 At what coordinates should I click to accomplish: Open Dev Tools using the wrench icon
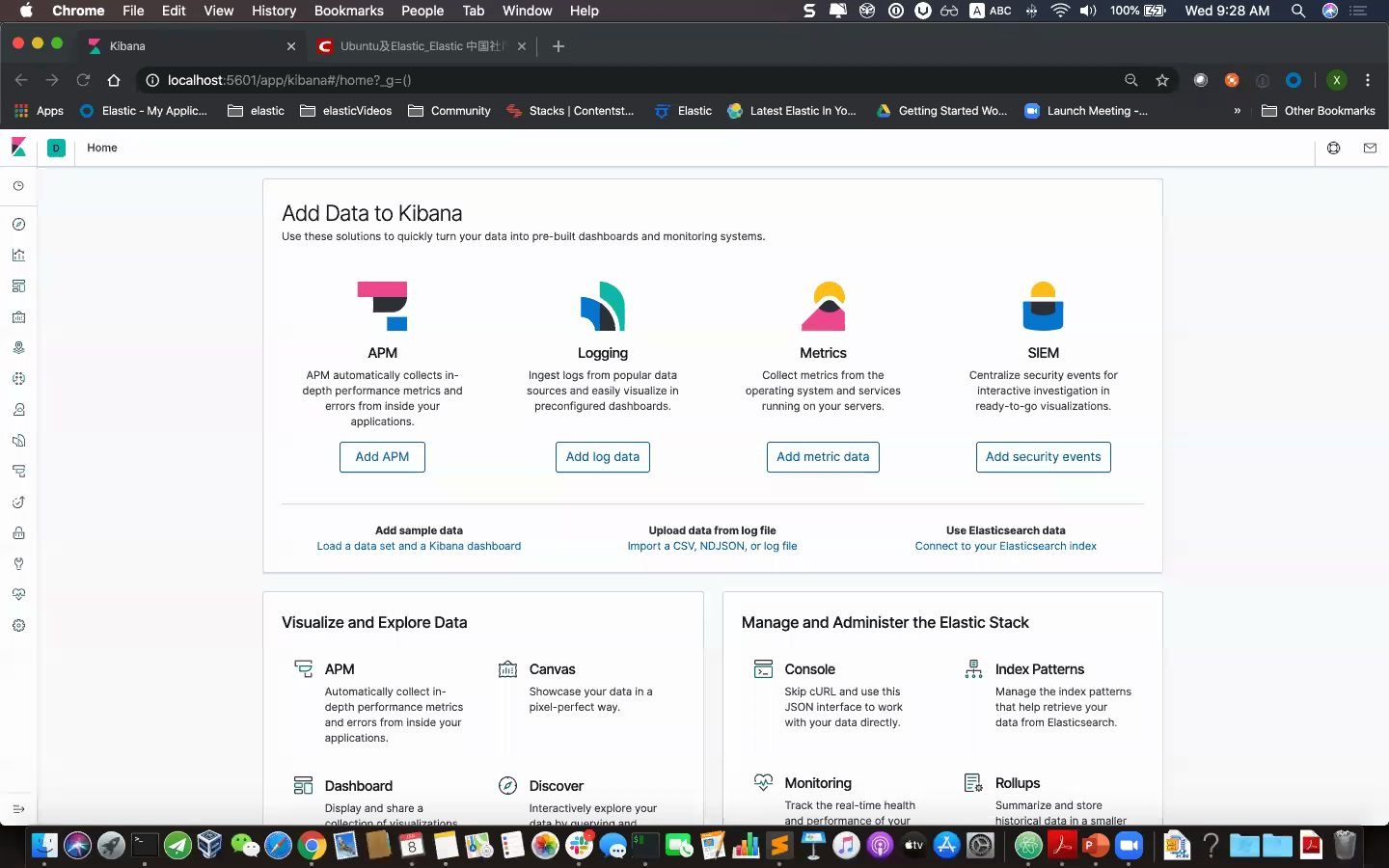click(x=18, y=564)
